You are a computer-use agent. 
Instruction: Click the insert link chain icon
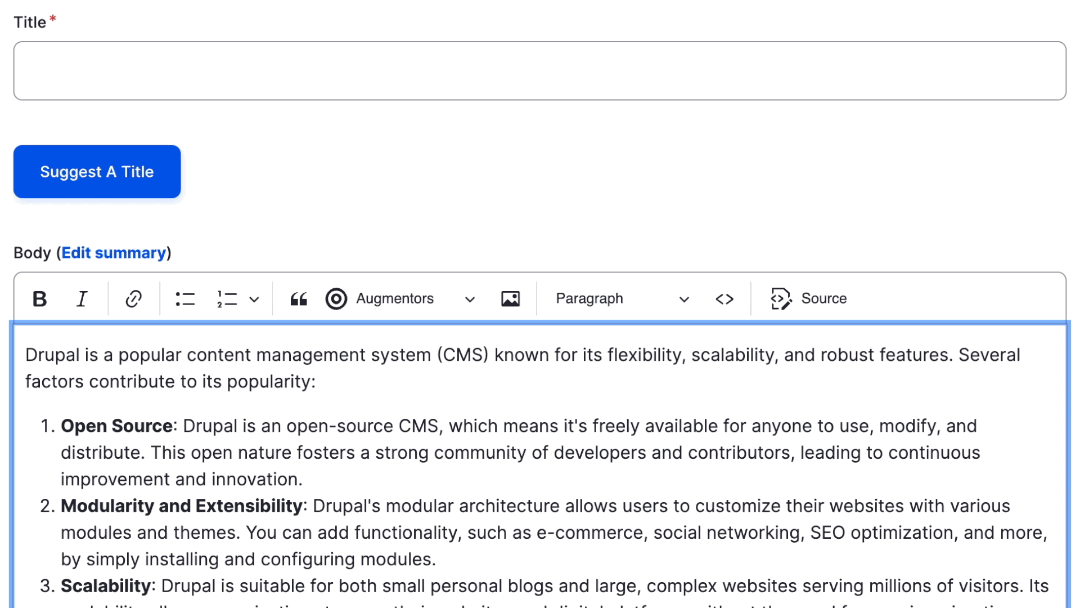click(x=133, y=299)
